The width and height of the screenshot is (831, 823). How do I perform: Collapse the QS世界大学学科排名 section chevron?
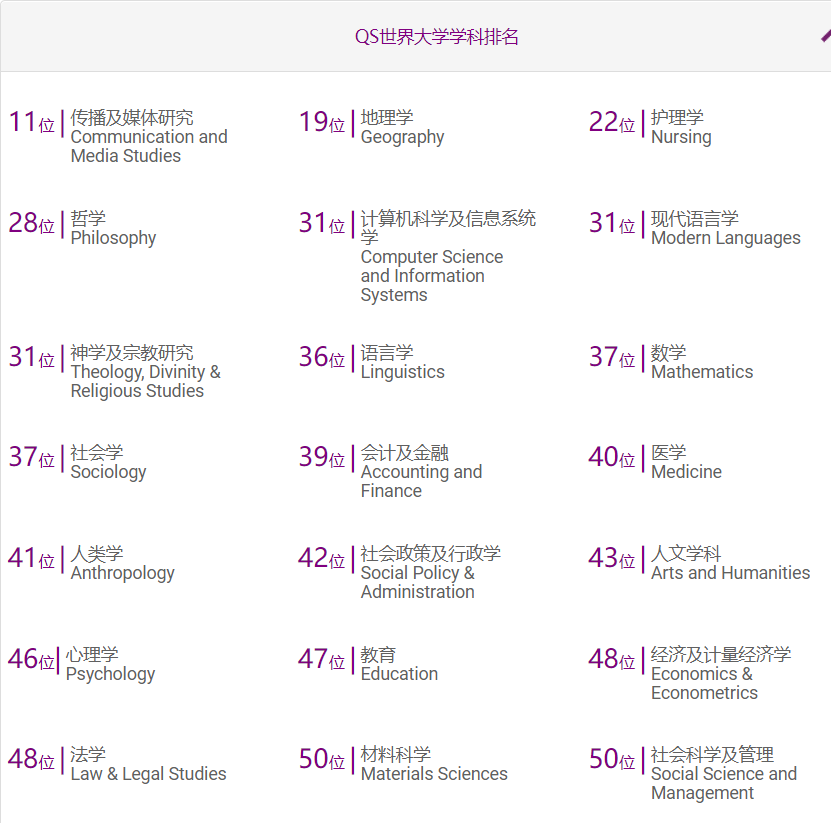pyautogui.click(x=824, y=36)
